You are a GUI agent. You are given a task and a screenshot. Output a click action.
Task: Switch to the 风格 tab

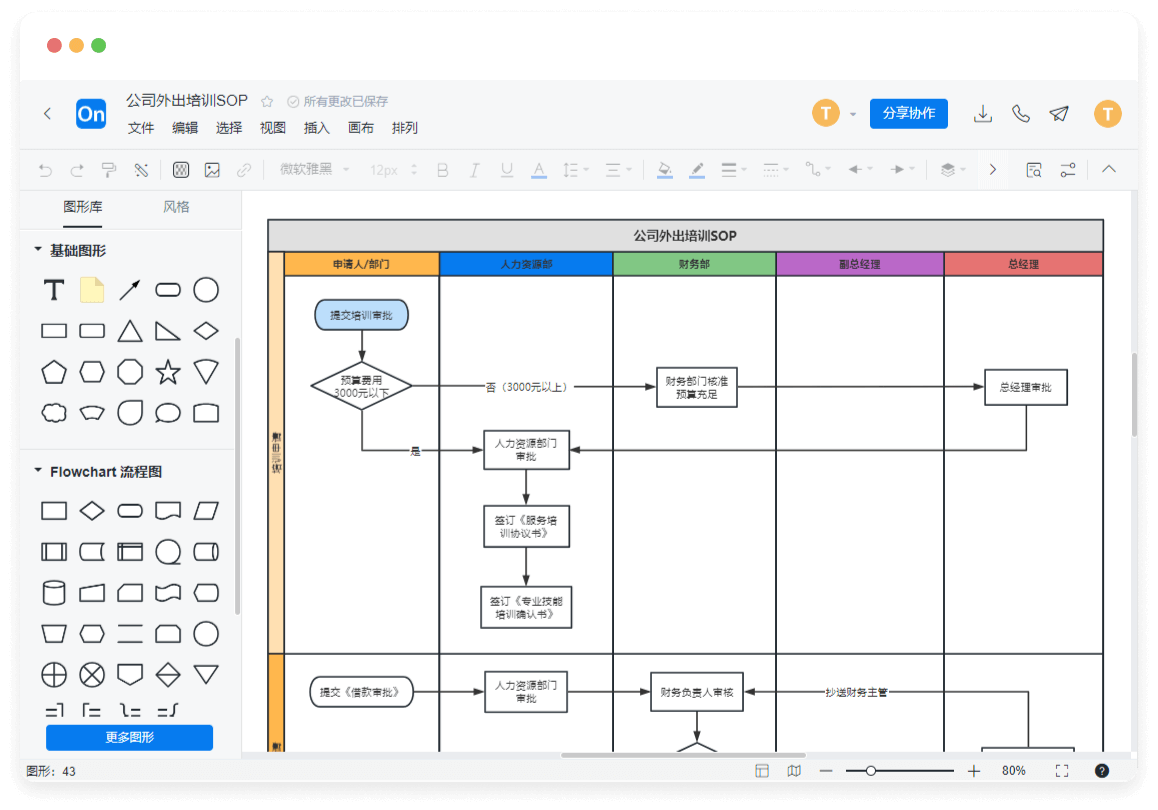[x=176, y=207]
